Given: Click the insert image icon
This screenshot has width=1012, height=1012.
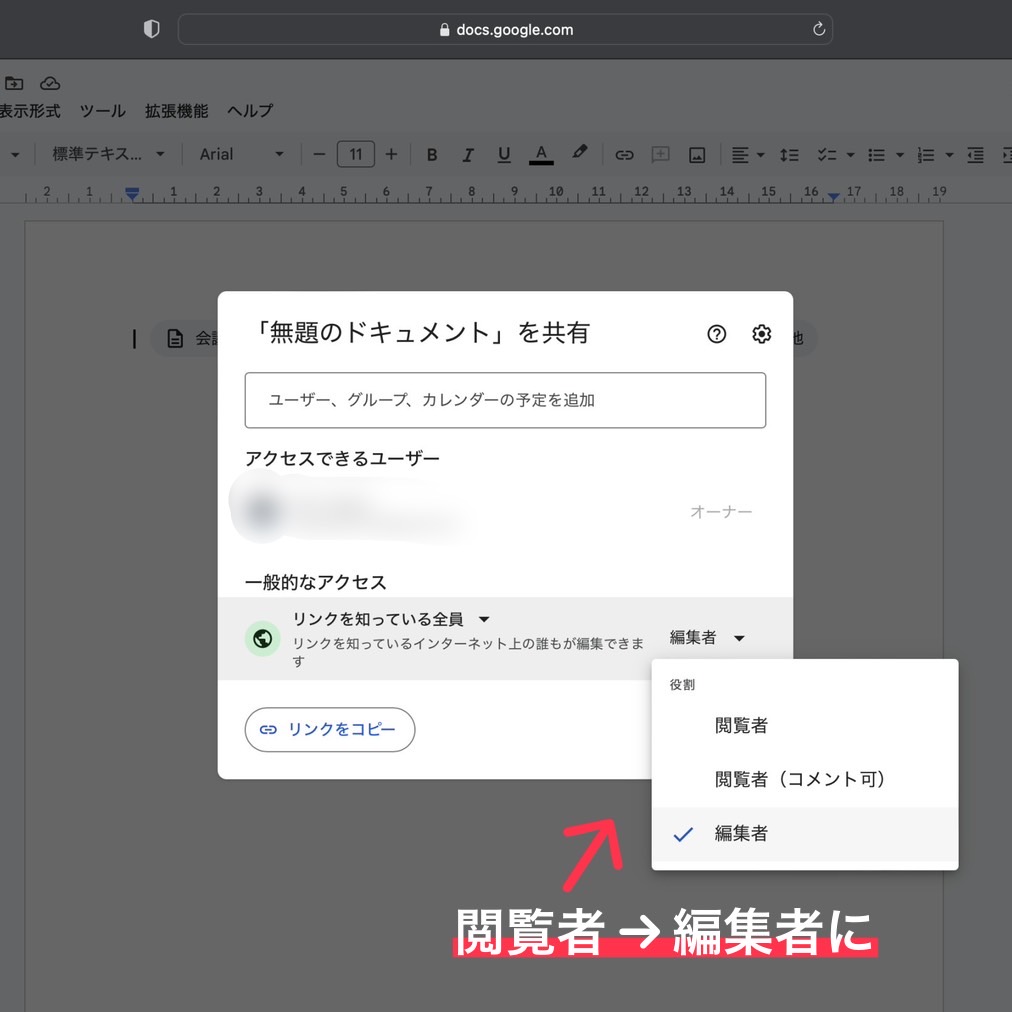Looking at the screenshot, I should (x=697, y=155).
